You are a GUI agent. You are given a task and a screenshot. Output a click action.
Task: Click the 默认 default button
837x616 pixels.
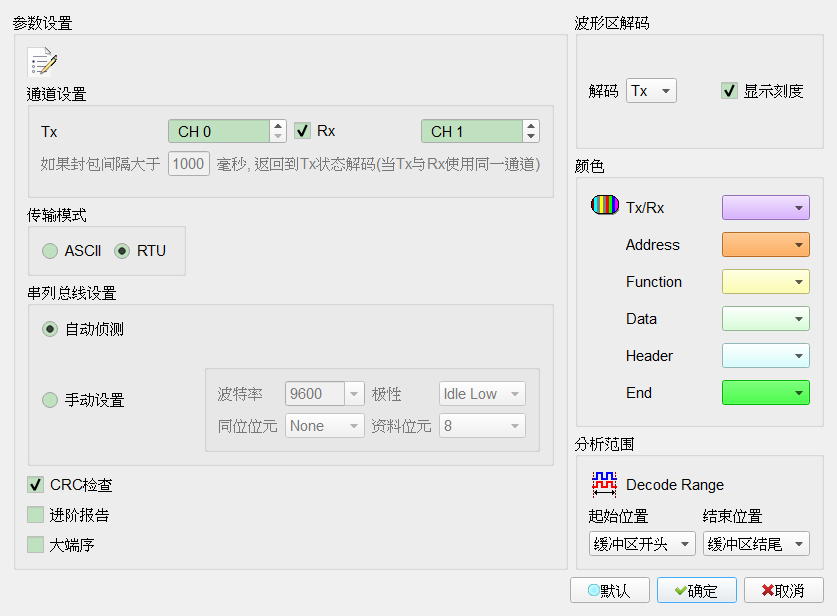click(610, 590)
